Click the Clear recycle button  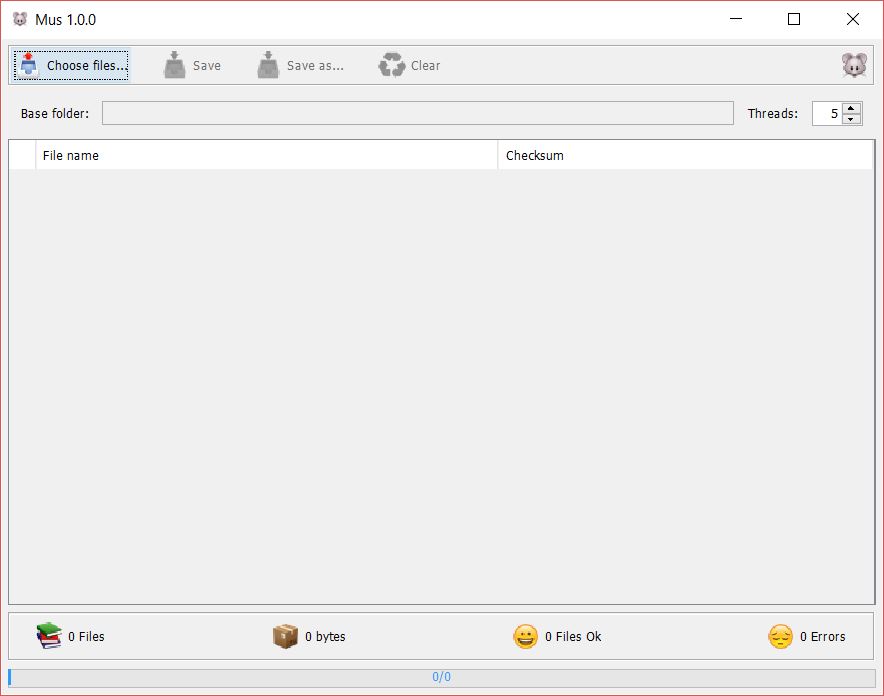tap(409, 65)
